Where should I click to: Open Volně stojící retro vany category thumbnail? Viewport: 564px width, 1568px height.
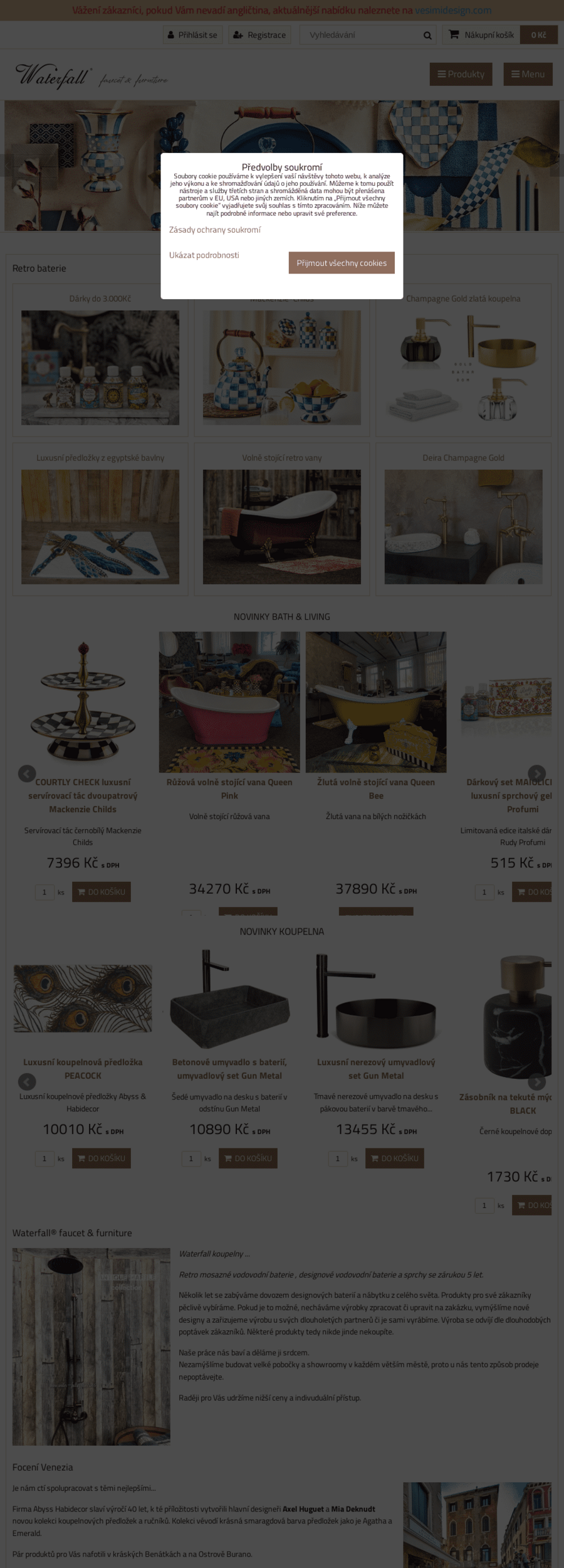pos(282,526)
